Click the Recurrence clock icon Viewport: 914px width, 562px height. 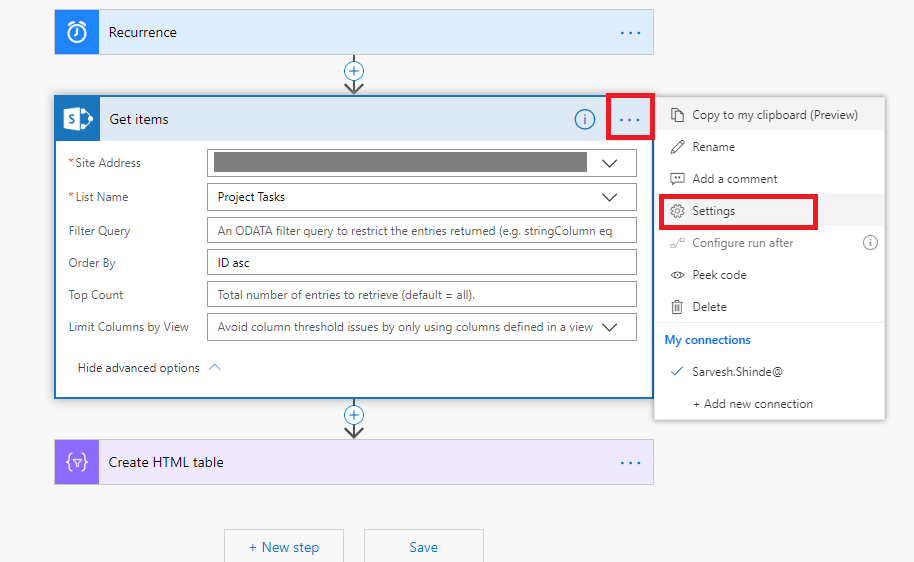[77, 32]
